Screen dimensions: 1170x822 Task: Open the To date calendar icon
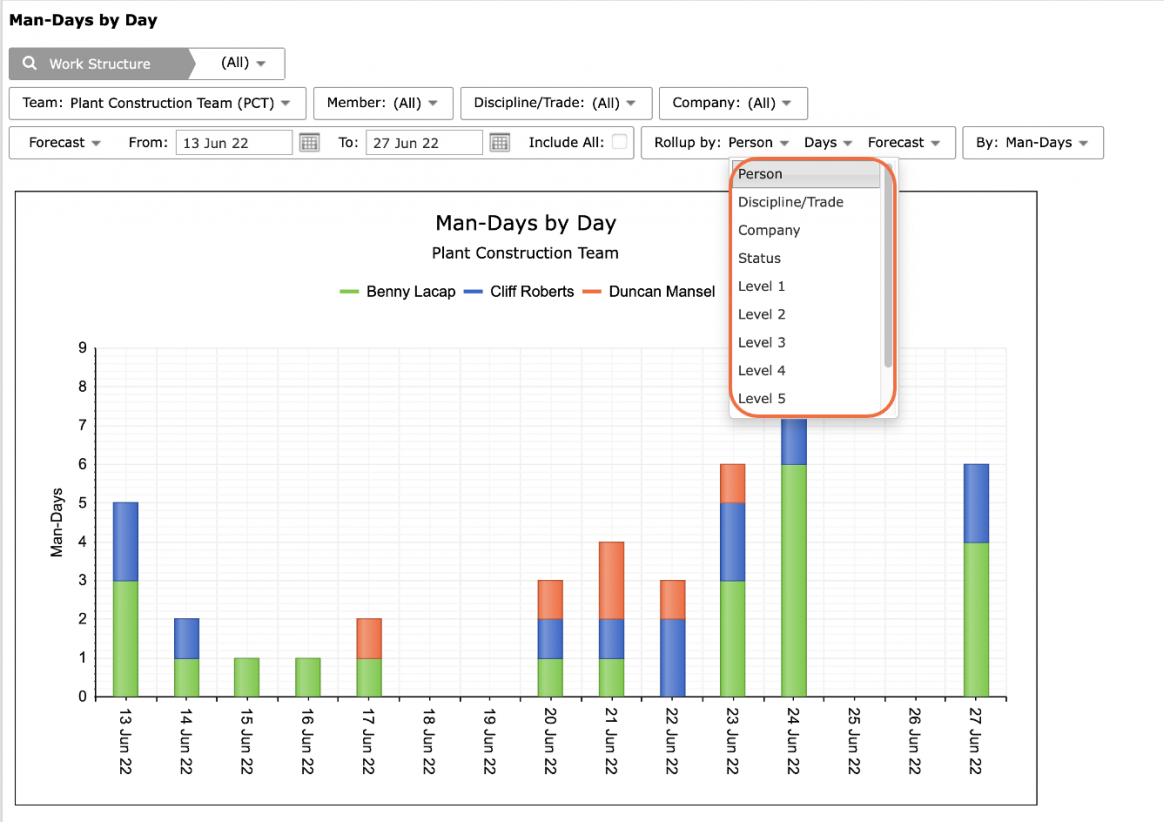(500, 142)
